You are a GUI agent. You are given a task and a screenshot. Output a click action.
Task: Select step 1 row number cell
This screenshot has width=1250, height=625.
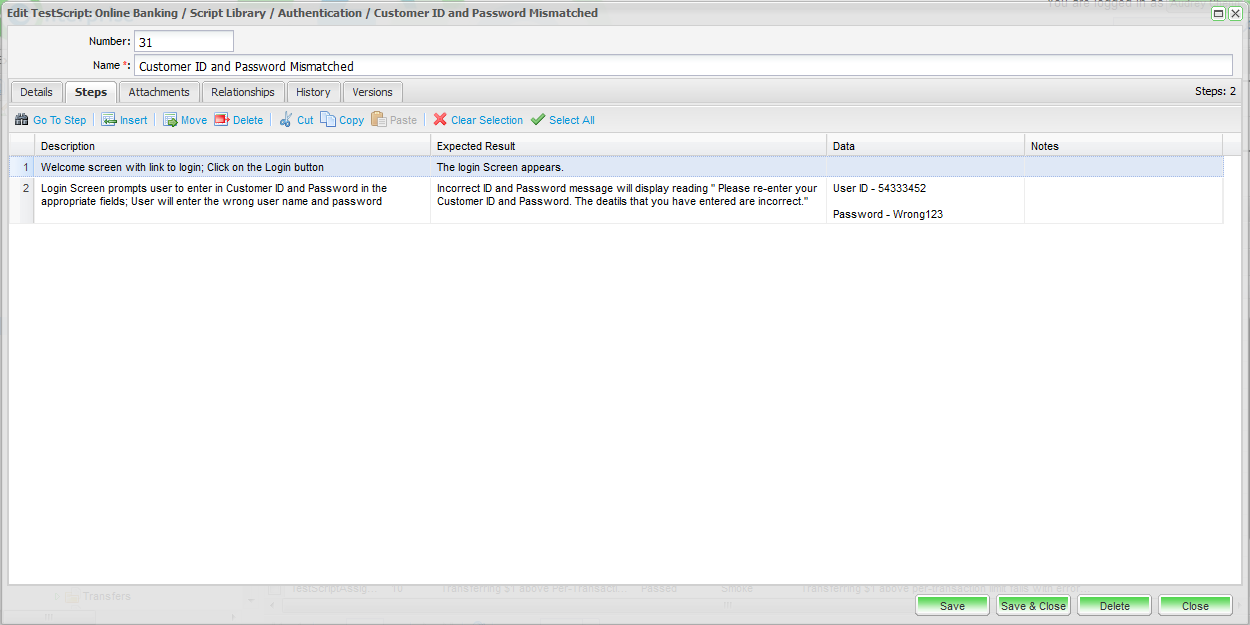point(22,167)
